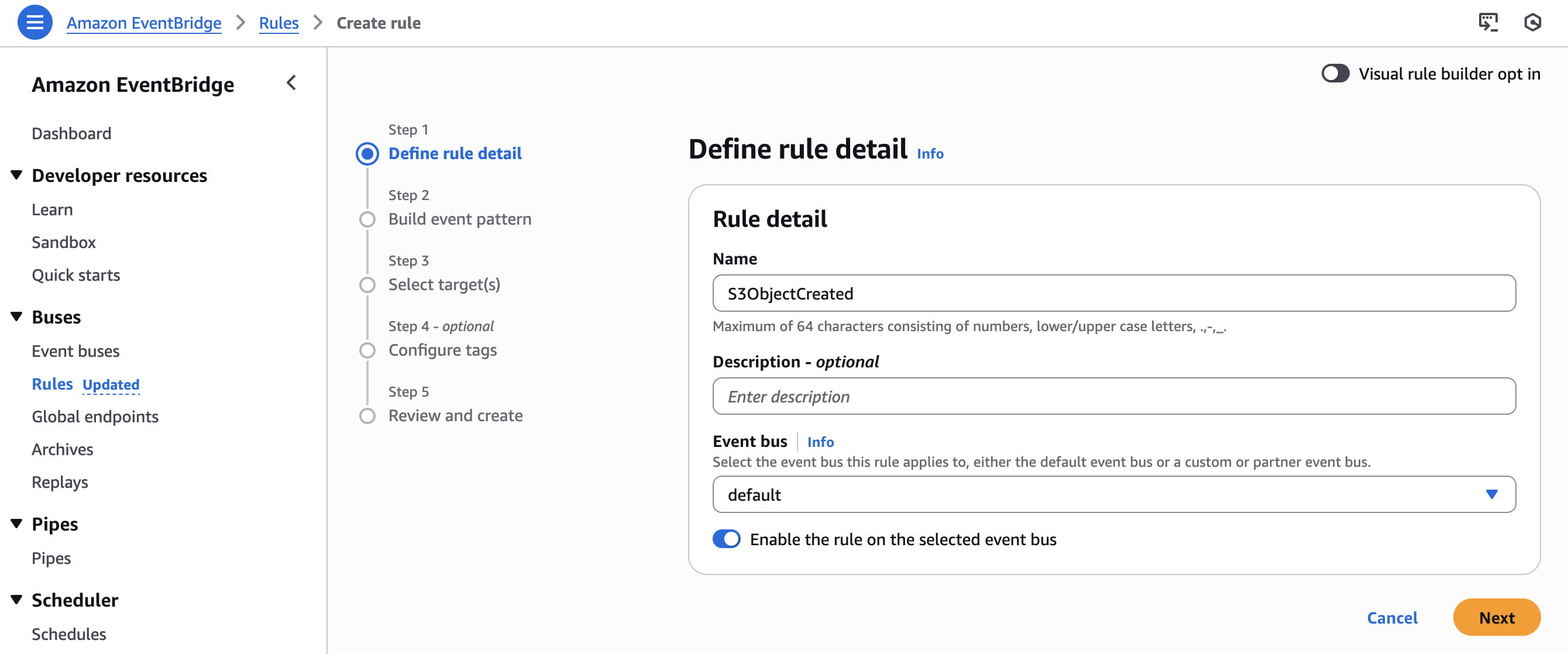
Task: Toggle Visual rule builder opt in
Action: [1335, 74]
